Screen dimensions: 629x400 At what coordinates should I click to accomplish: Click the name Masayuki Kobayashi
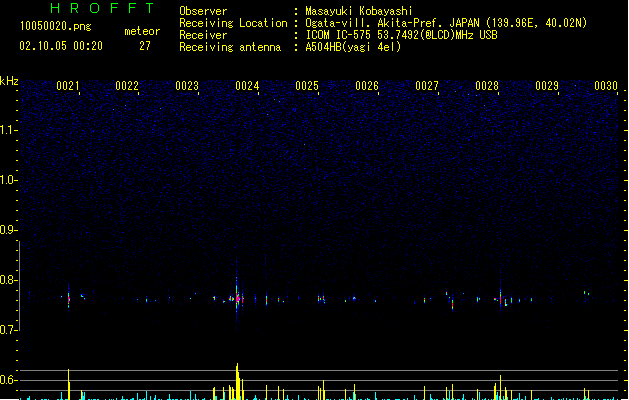359,11
